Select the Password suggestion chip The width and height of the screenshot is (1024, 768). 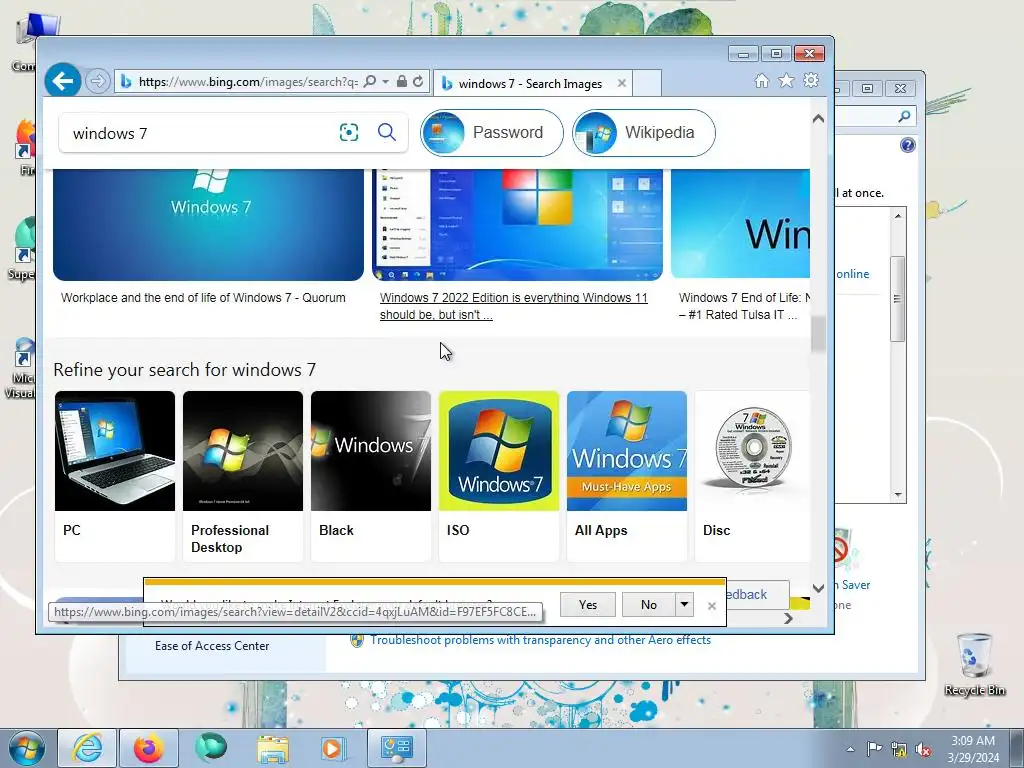click(492, 133)
